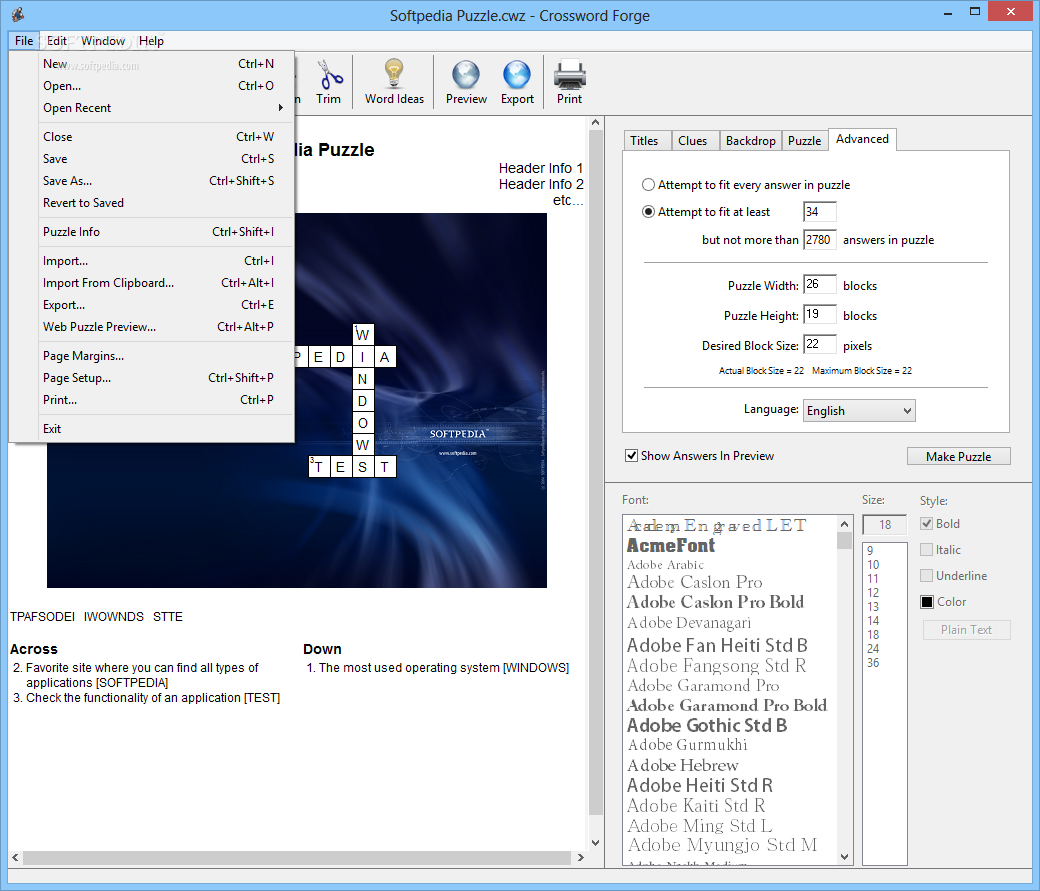This screenshot has width=1040, height=891.
Task: Open the Help menu
Action: click(151, 40)
